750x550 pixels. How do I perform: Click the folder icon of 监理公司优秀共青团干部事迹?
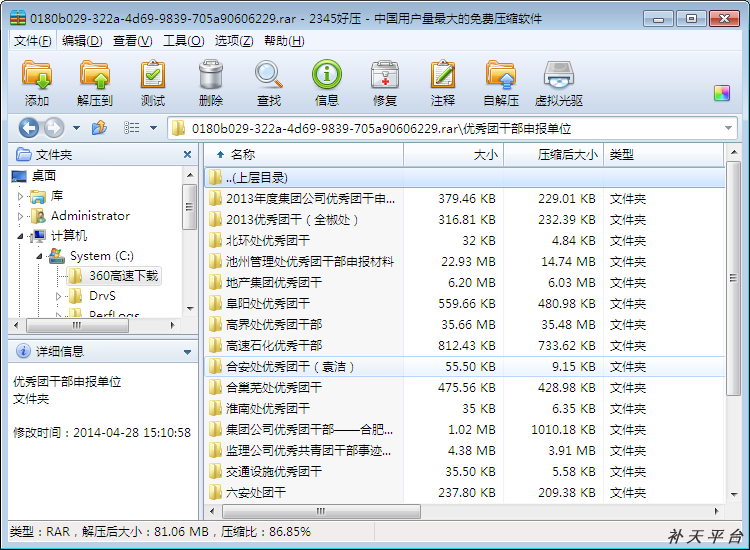click(x=216, y=451)
